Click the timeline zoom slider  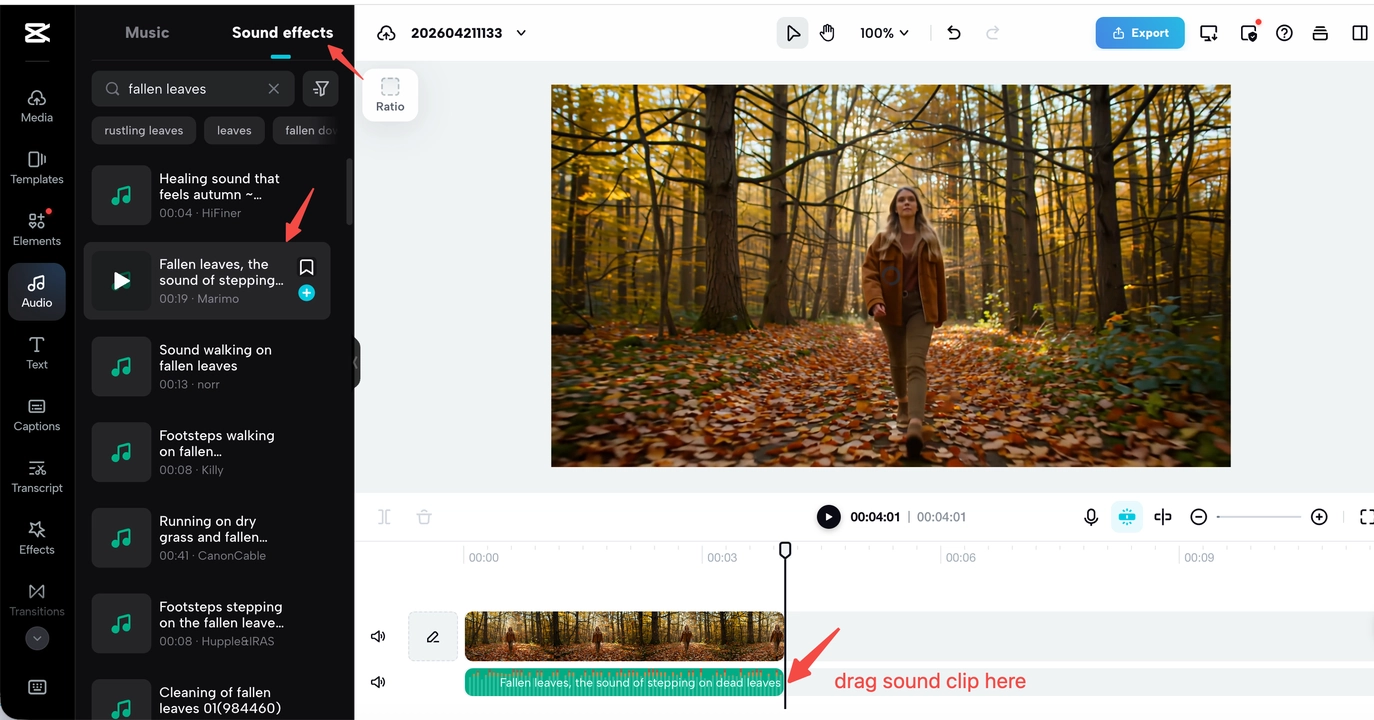click(x=1258, y=517)
